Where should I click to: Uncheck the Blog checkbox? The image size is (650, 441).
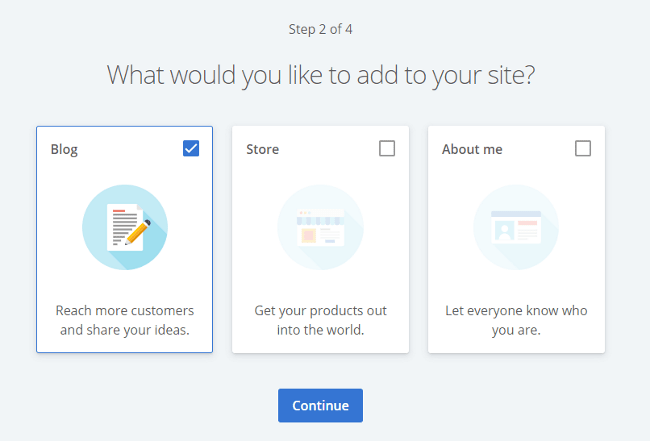pos(191,148)
